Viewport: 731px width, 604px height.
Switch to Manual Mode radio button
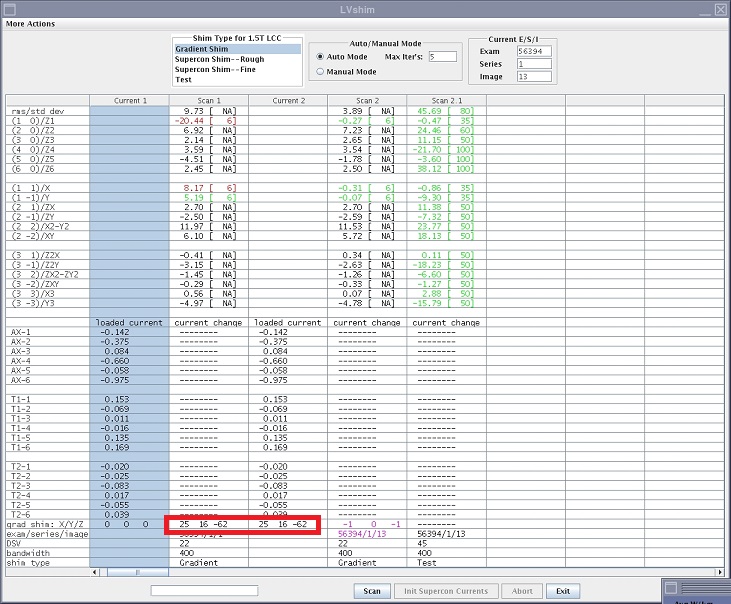320,72
